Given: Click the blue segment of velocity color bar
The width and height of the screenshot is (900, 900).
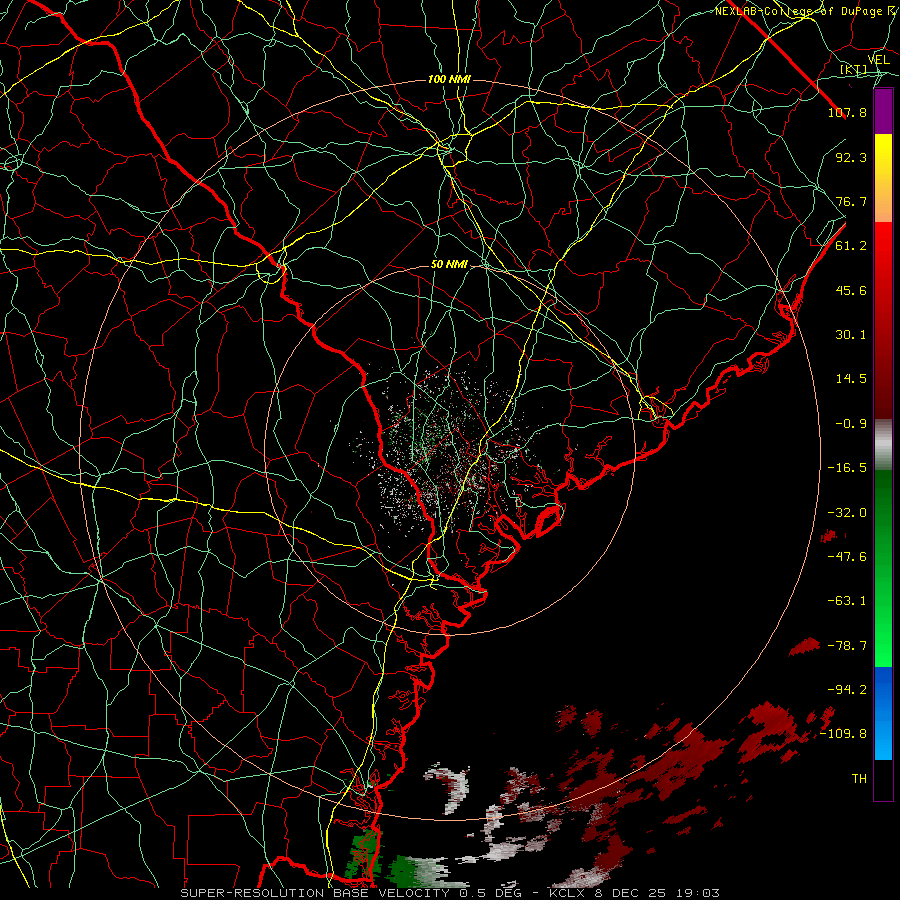Looking at the screenshot, I should pos(883,713).
